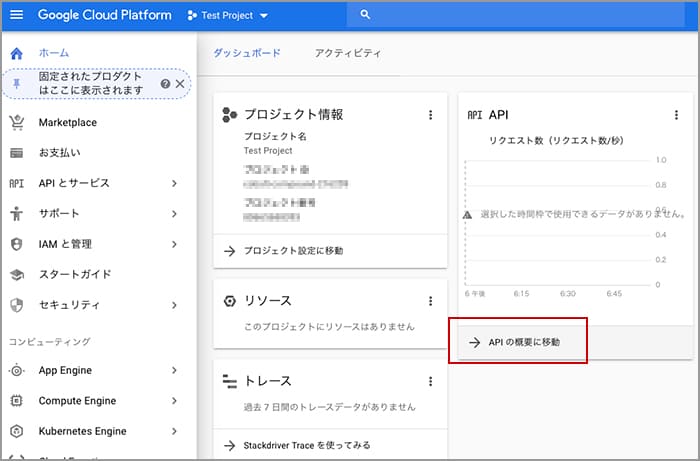Click the arrow beside プロジェクト設定に移動
This screenshot has height=461, width=700.
(229, 251)
